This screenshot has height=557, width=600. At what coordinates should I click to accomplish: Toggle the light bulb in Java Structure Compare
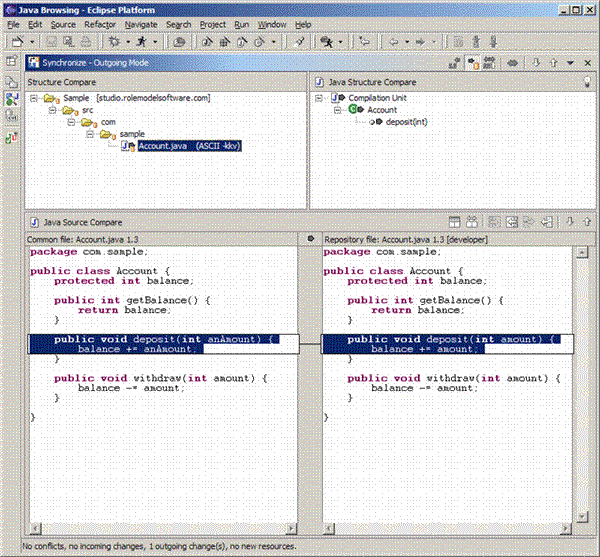pos(587,82)
